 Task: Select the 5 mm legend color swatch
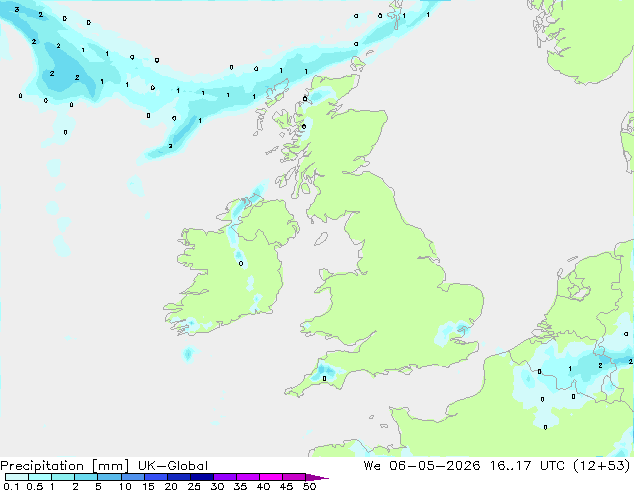click(x=109, y=477)
